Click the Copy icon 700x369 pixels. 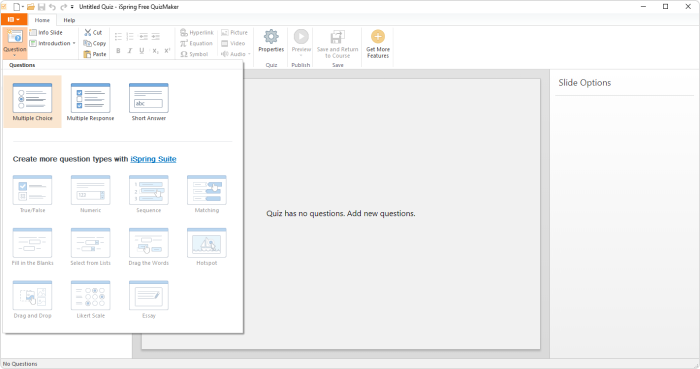(87, 43)
